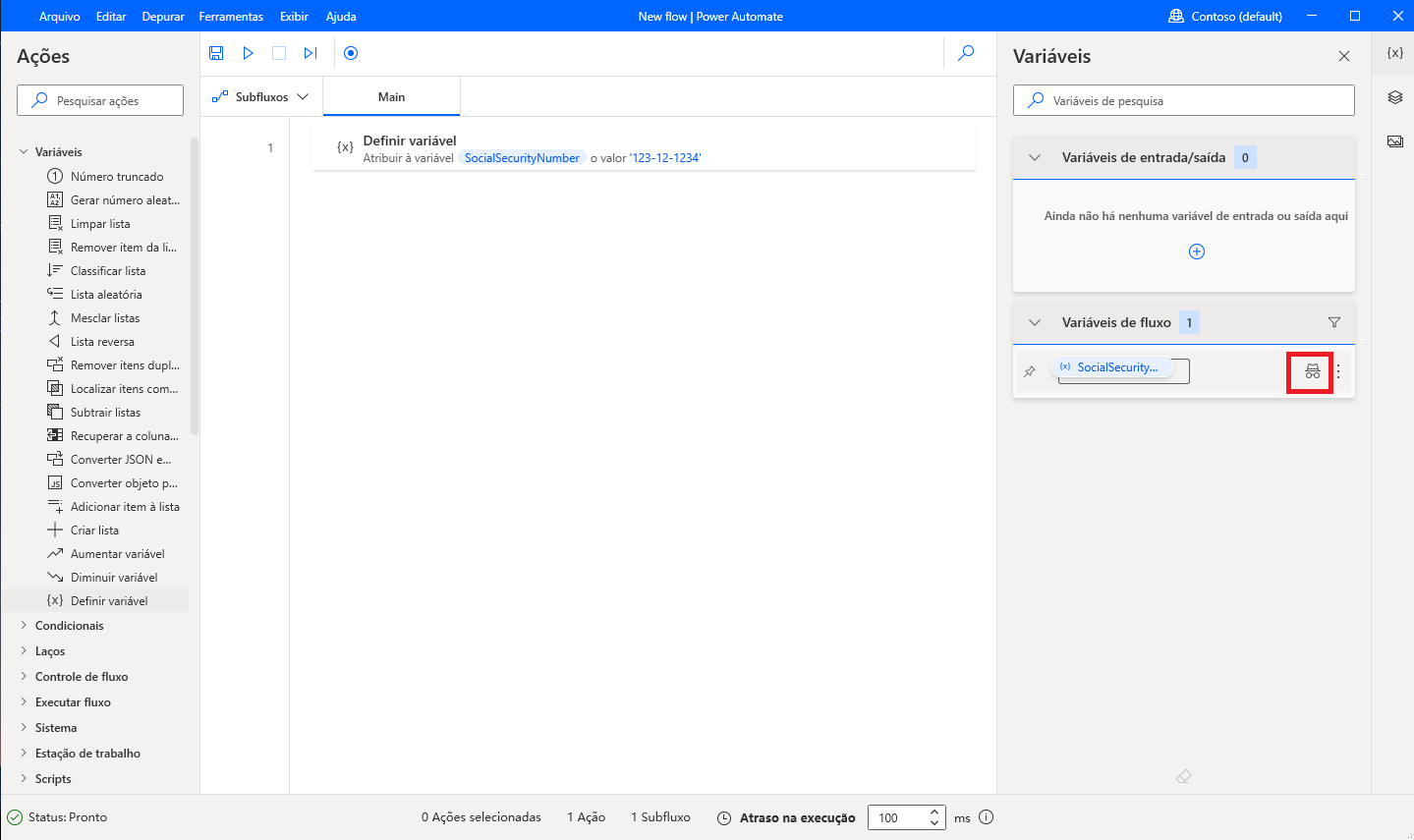Viewport: 1414px width, 840px height.
Task: Close the Variáveis panel
Action: (1344, 56)
